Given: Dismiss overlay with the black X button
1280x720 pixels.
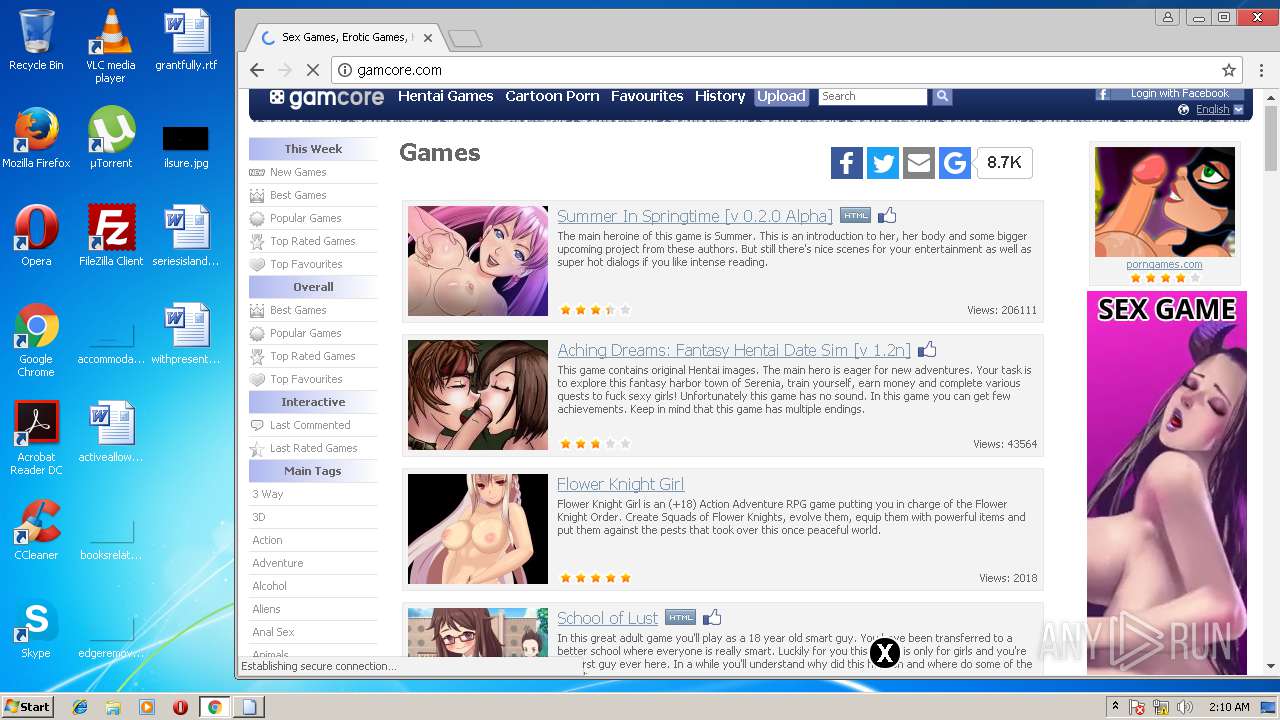Looking at the screenshot, I should [x=884, y=653].
